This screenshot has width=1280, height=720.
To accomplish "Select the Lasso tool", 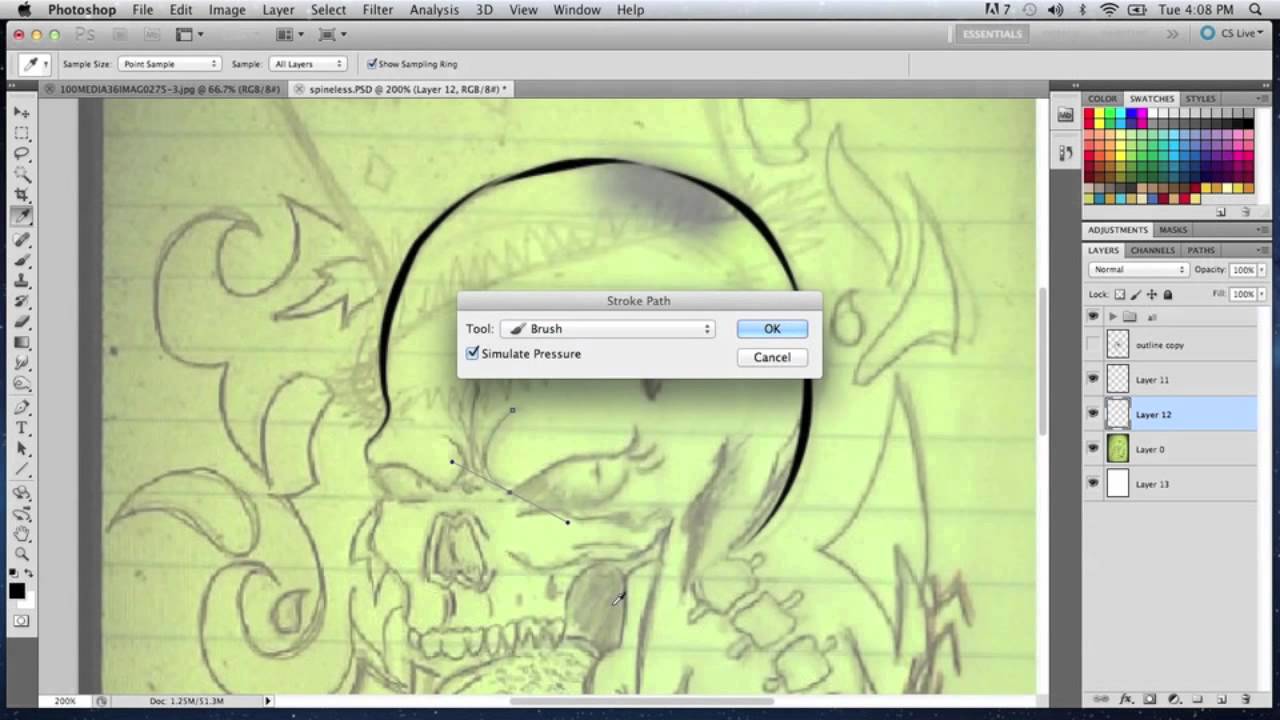I will click(x=21, y=154).
